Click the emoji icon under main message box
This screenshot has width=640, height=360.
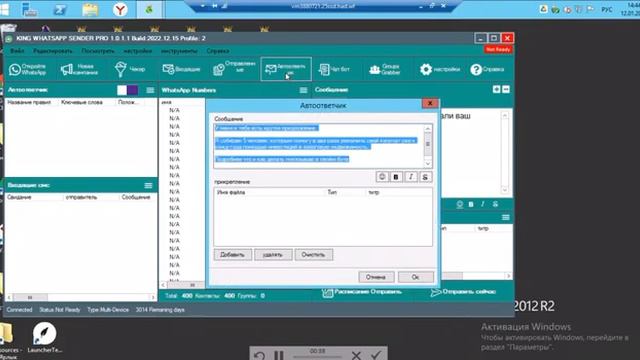(x=460, y=204)
